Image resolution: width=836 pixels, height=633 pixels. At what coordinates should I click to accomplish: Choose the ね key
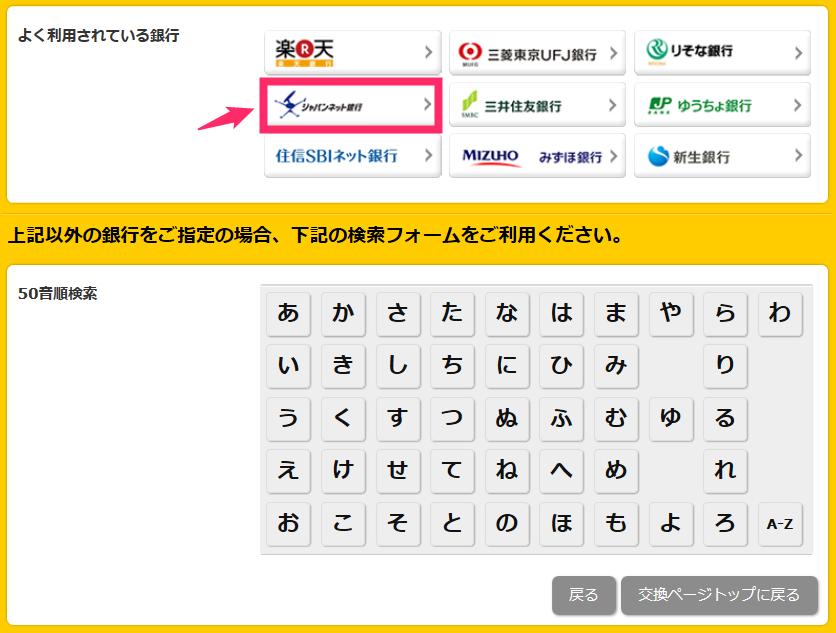click(x=507, y=471)
